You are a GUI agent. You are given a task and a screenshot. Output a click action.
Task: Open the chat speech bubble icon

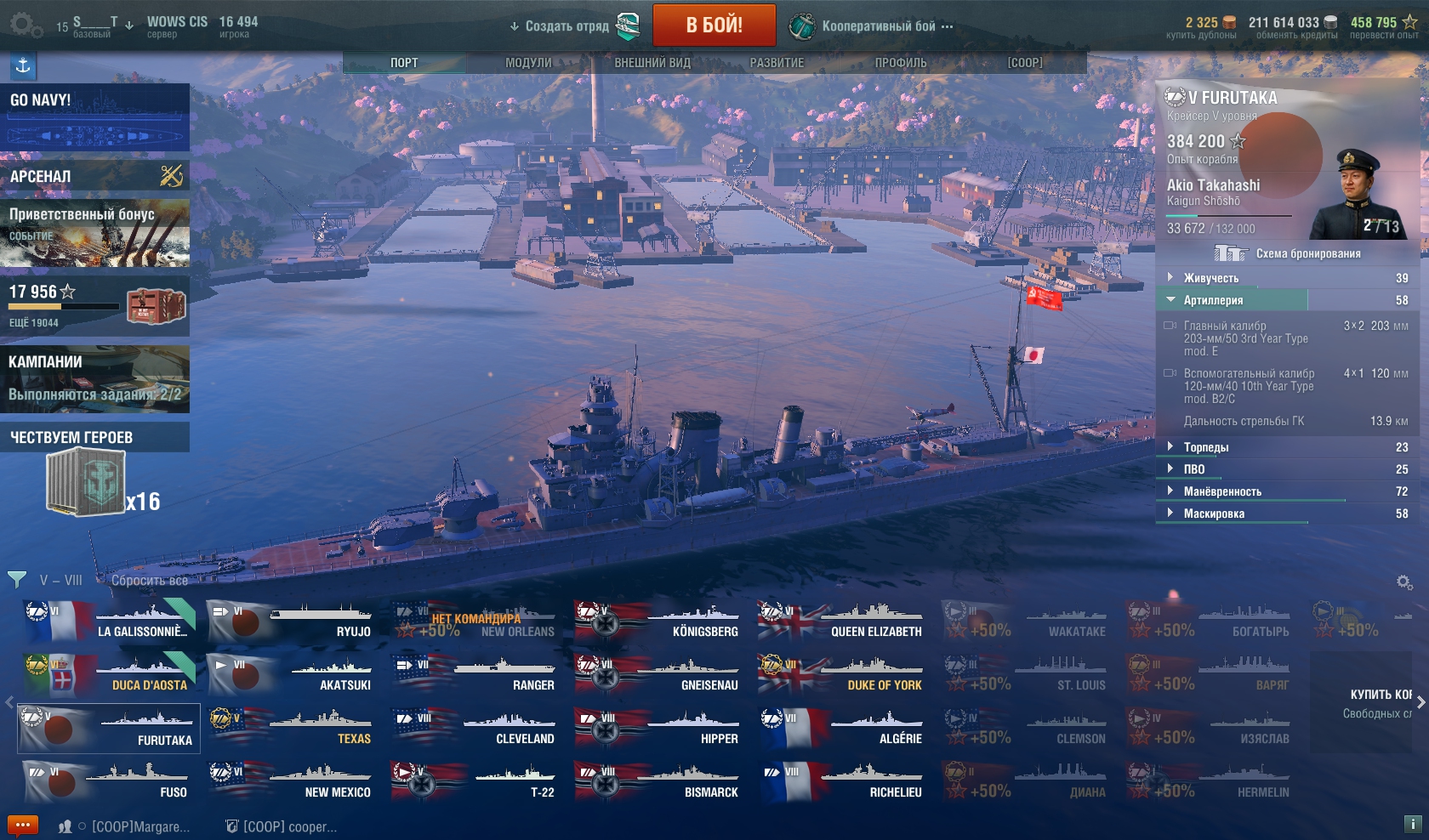coord(23,826)
